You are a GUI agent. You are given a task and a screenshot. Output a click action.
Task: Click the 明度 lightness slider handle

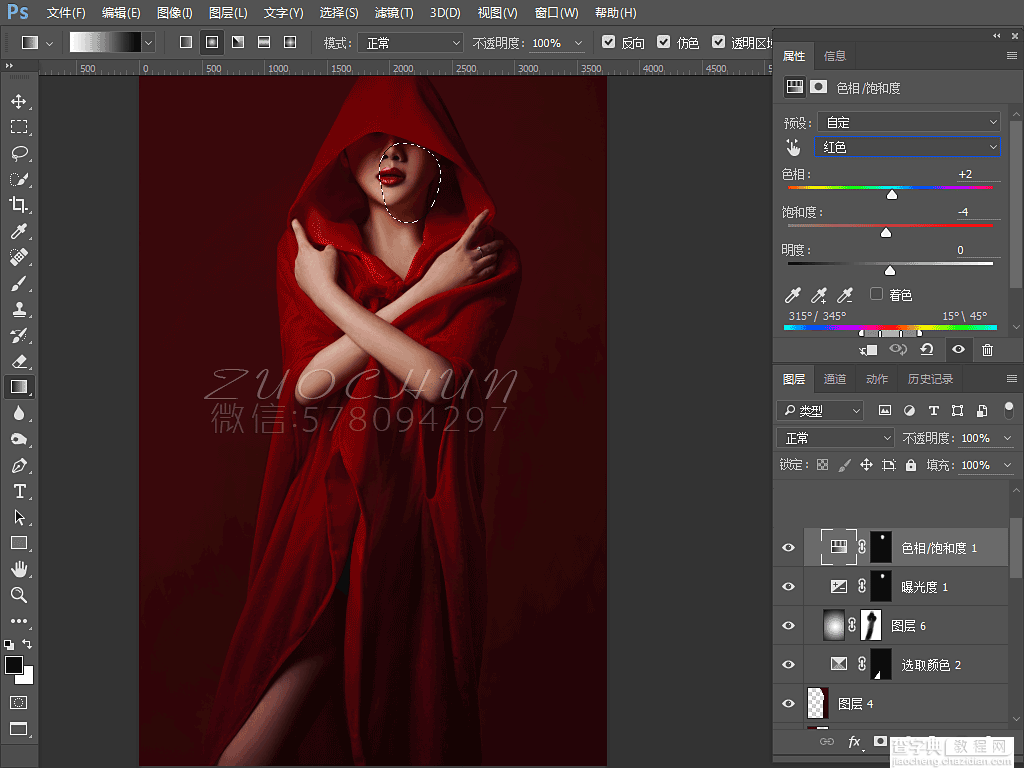pyautogui.click(x=889, y=270)
